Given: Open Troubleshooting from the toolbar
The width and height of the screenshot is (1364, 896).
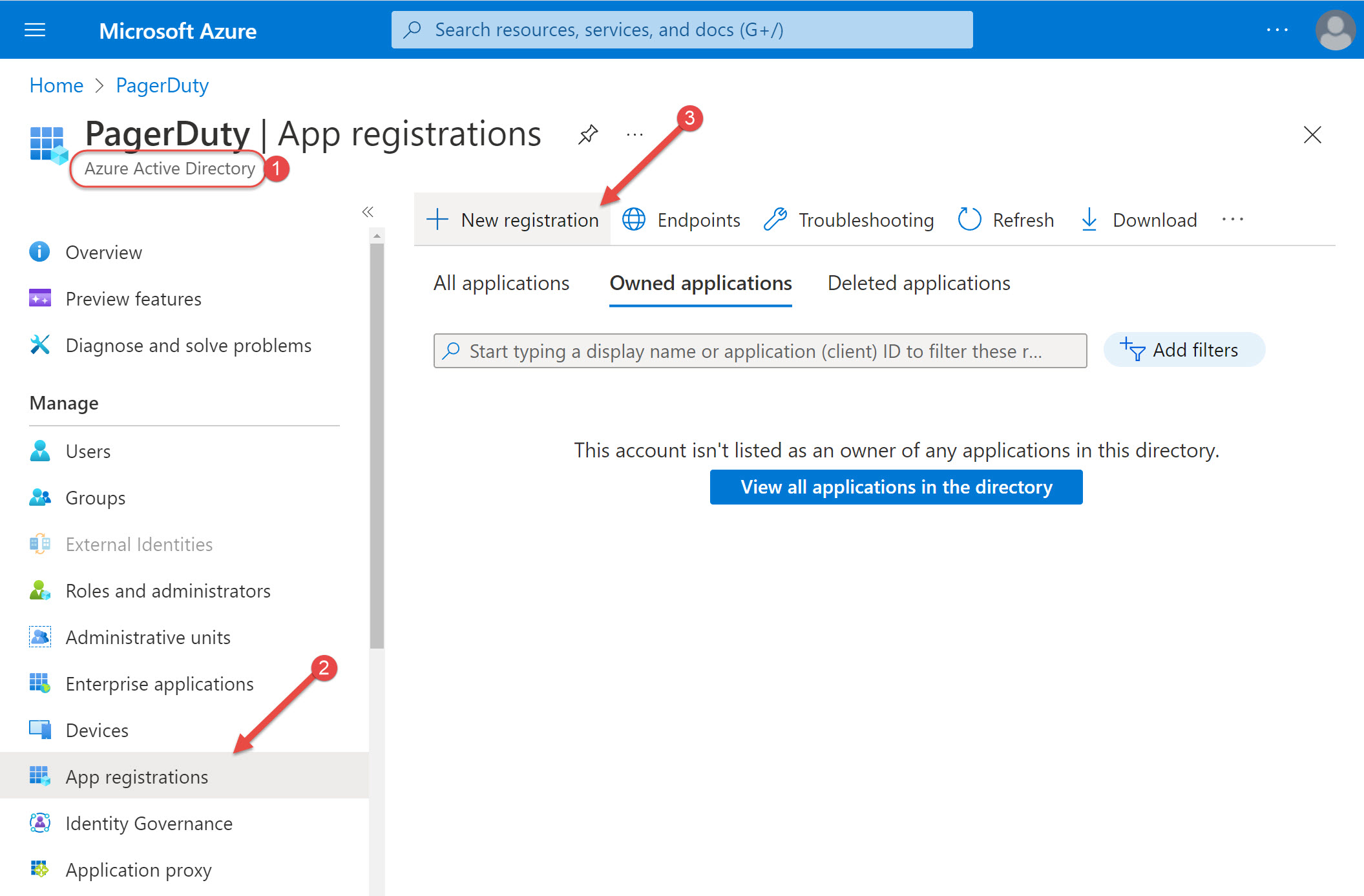Looking at the screenshot, I should (848, 220).
